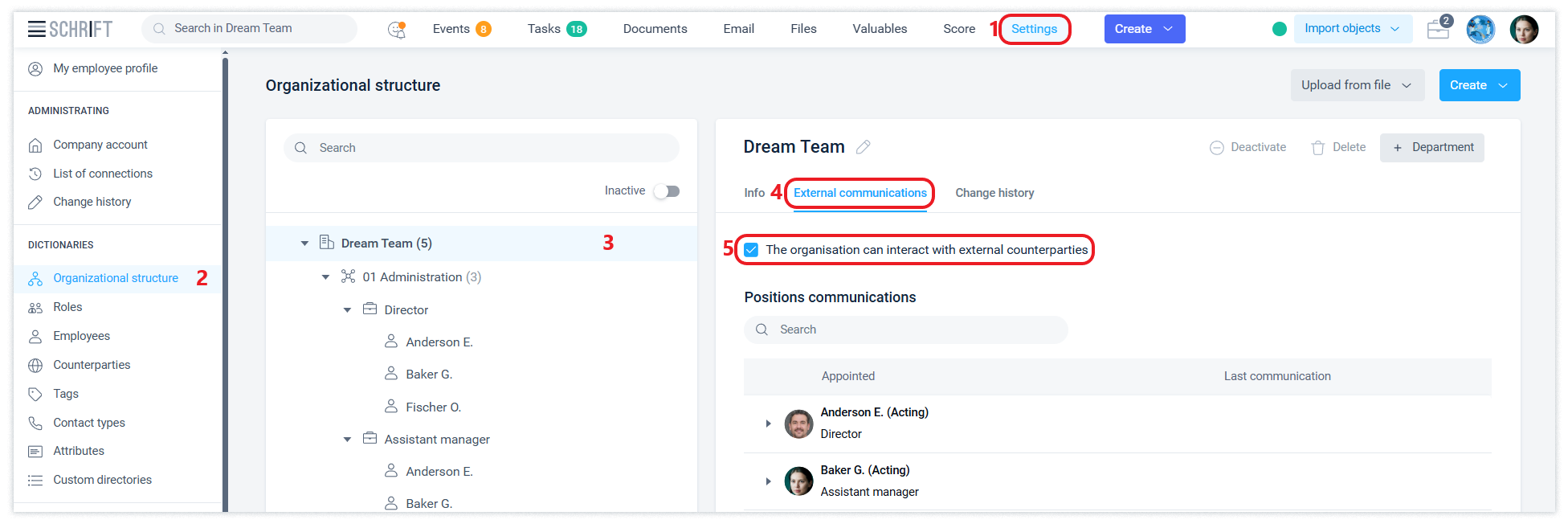Click the chat assistant icon in top bar

point(397,30)
